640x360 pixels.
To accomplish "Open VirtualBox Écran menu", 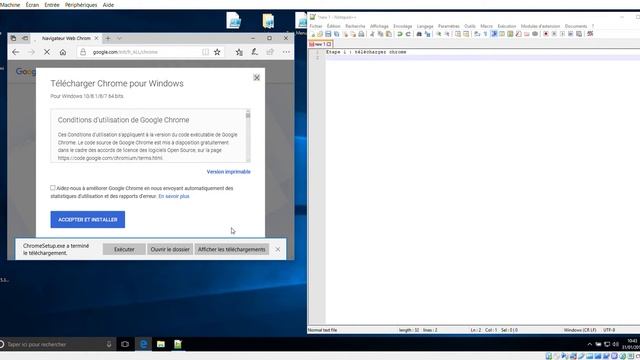I will (32, 5).
